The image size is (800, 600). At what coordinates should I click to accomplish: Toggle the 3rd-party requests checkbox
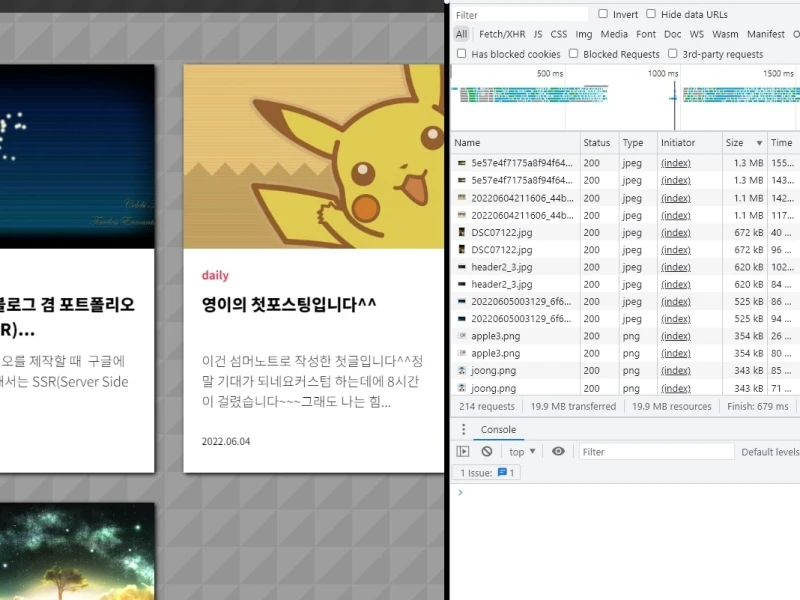point(672,54)
